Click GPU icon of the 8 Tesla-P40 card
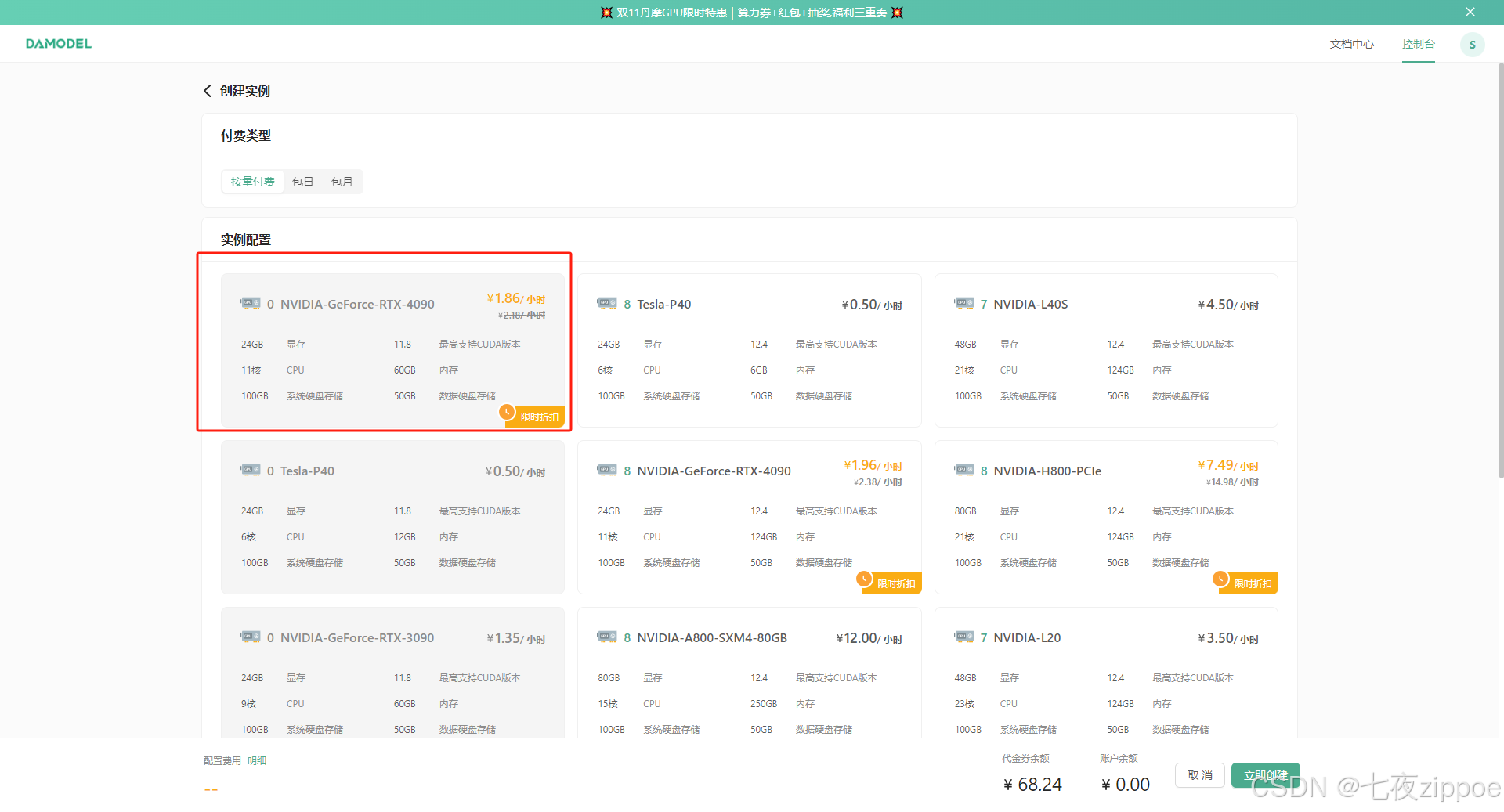The height and width of the screenshot is (812, 1504). pyautogui.click(x=607, y=303)
